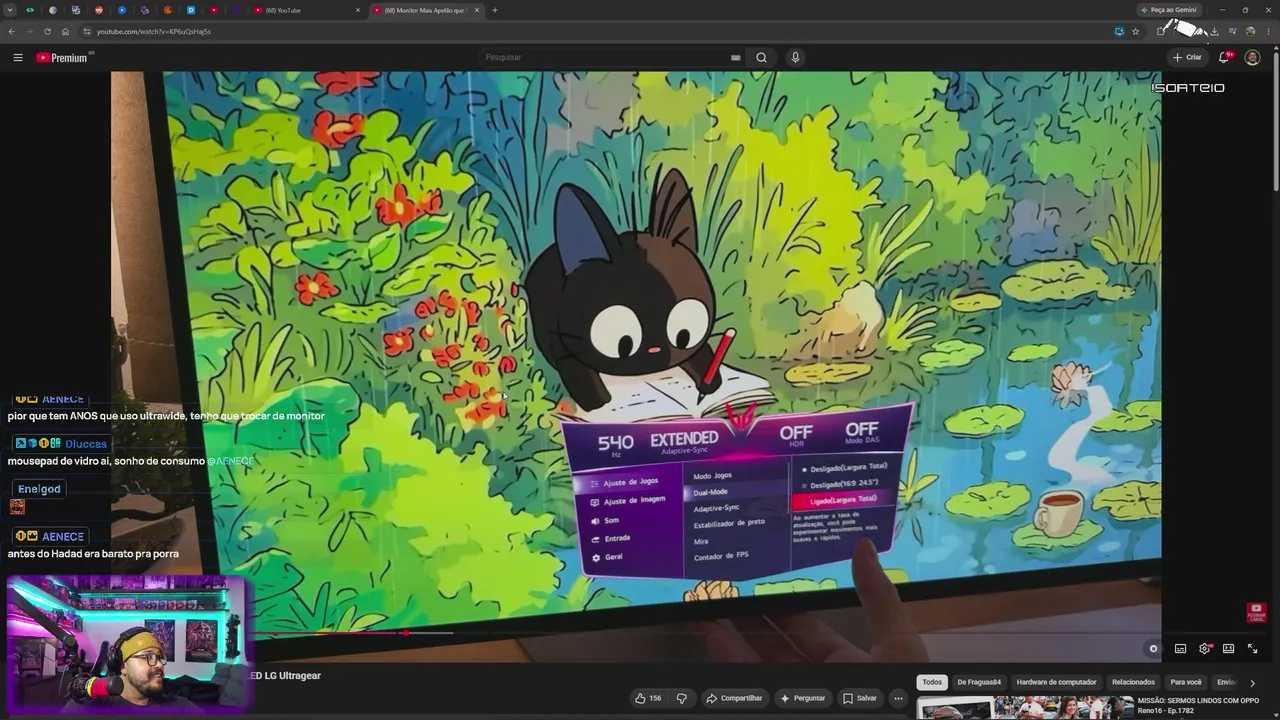This screenshot has height=720, width=1280.
Task: Toggle the autoplay switch in player
Action: pyautogui.click(x=1153, y=648)
